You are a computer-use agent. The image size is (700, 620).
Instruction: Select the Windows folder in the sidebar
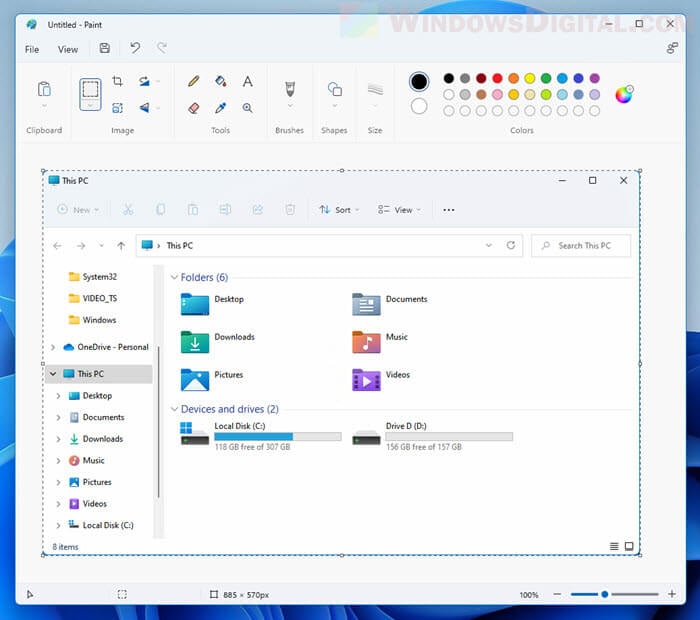(x=92, y=320)
